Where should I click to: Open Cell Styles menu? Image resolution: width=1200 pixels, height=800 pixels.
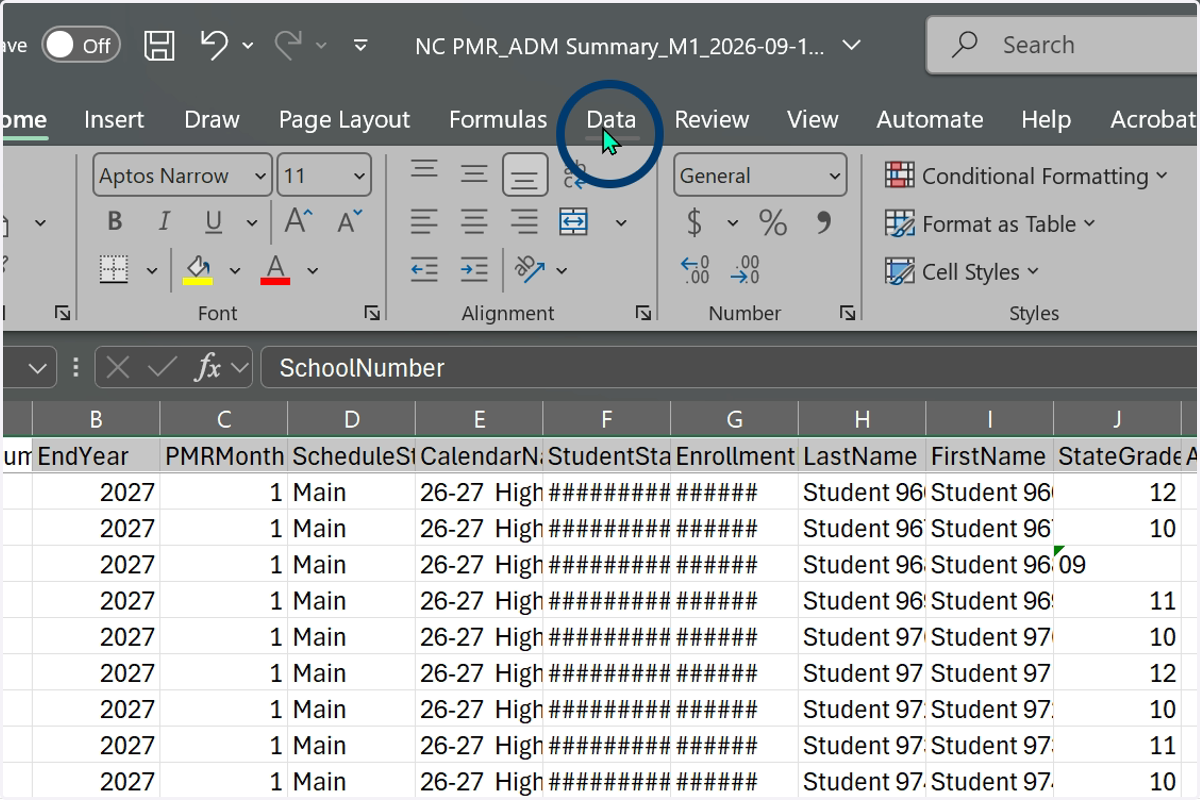click(x=962, y=272)
